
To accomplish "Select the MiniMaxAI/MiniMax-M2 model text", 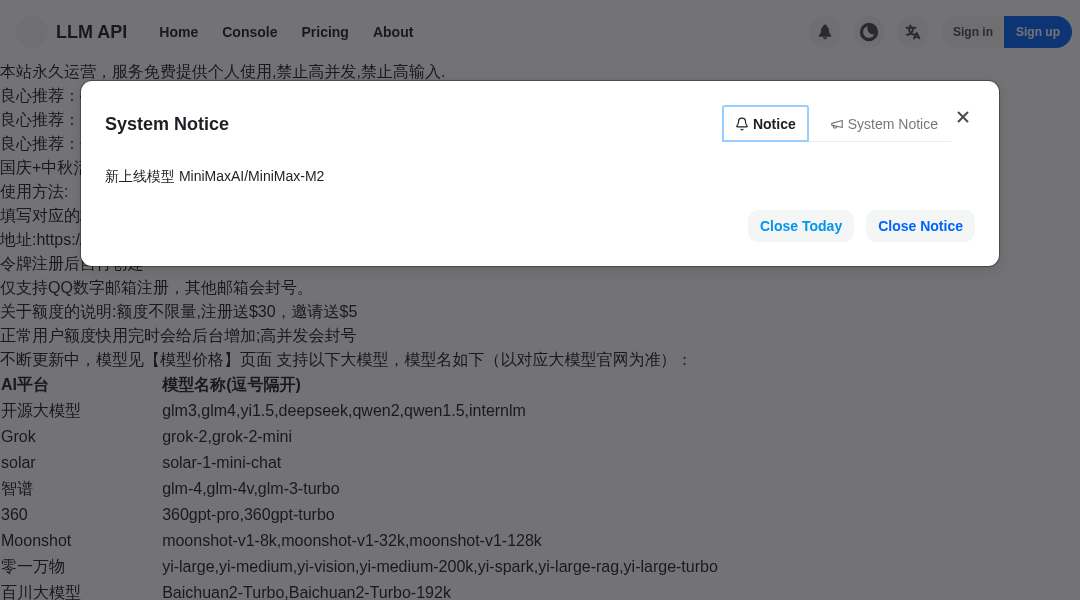I will tap(251, 176).
